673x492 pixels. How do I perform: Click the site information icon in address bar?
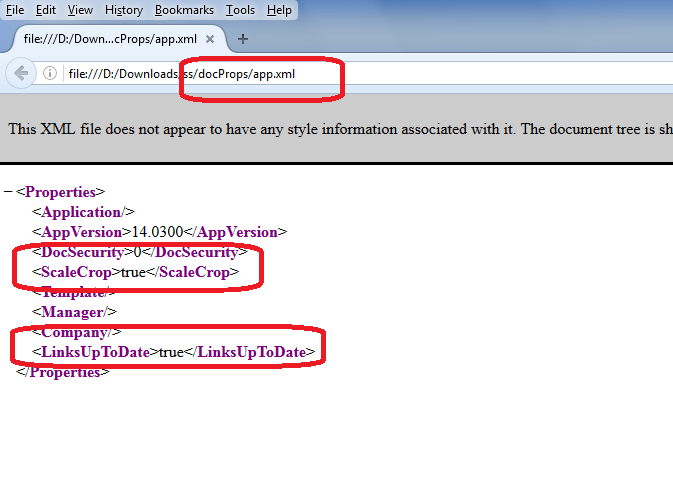pyautogui.click(x=49, y=73)
